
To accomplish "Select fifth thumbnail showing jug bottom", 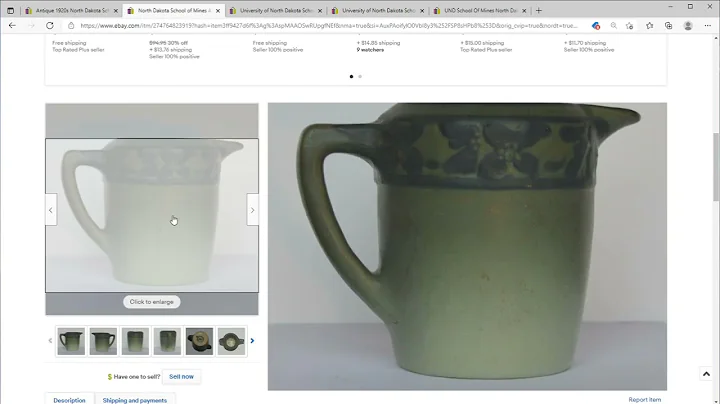I will click(199, 341).
